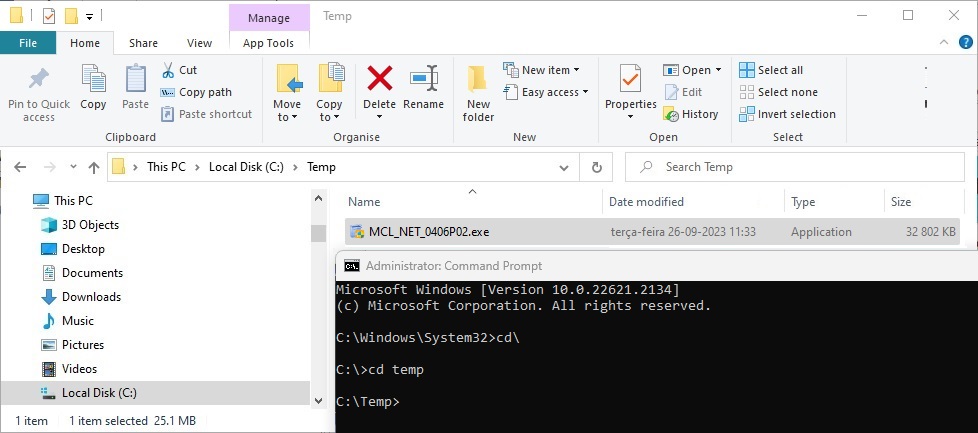
Task: Expand recent locations chevron
Action: click(x=73, y=167)
